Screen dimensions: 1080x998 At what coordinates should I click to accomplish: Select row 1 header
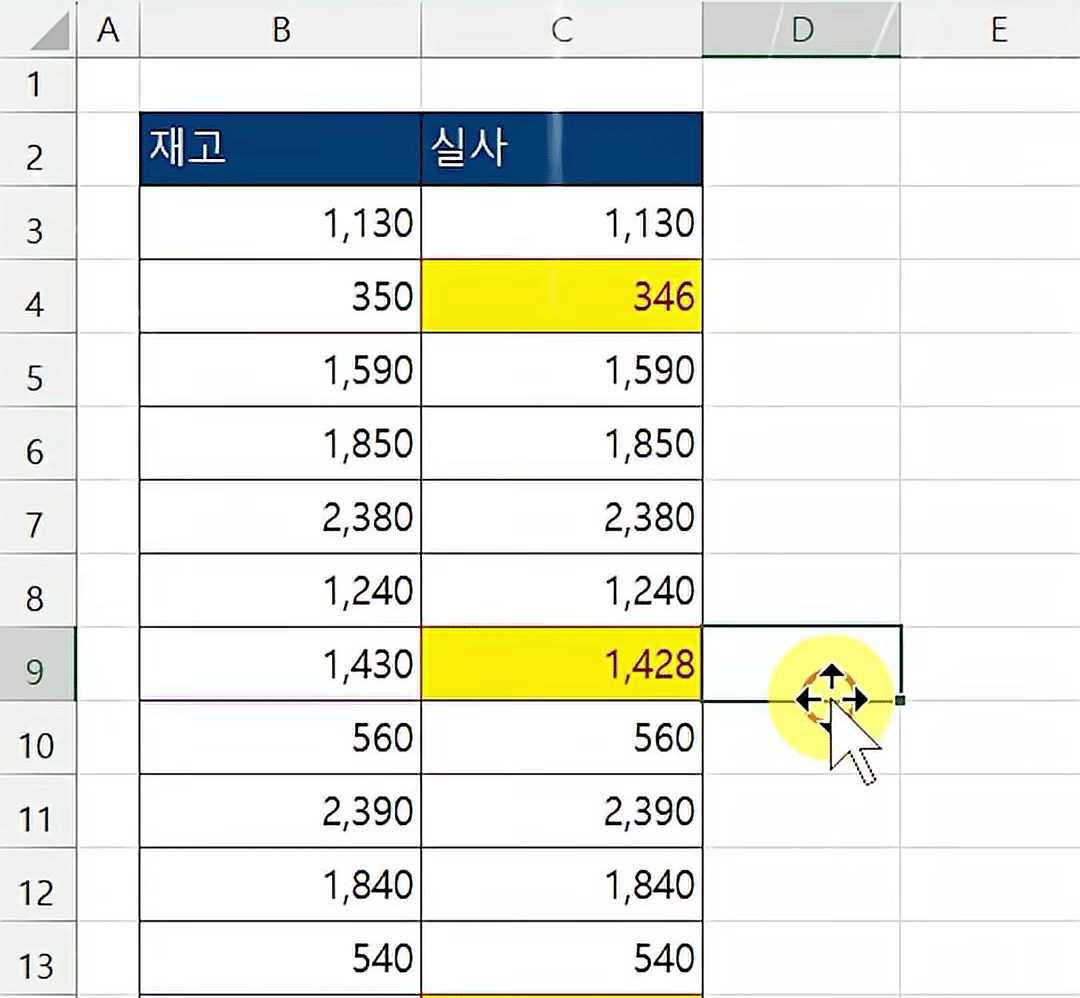point(38,85)
